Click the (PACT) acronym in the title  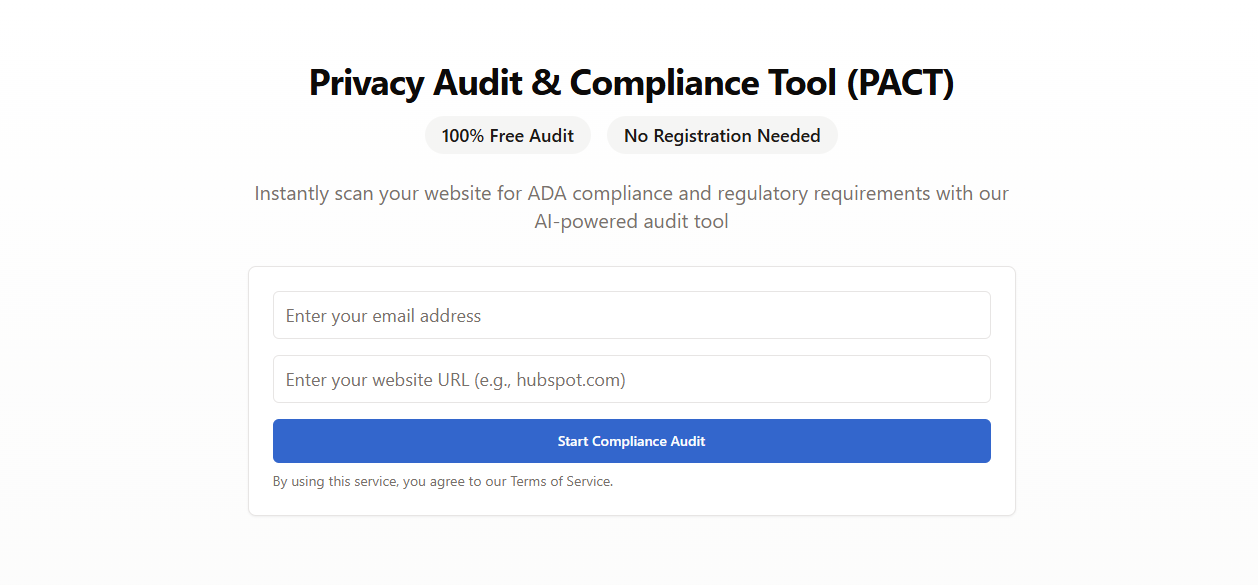coord(900,82)
